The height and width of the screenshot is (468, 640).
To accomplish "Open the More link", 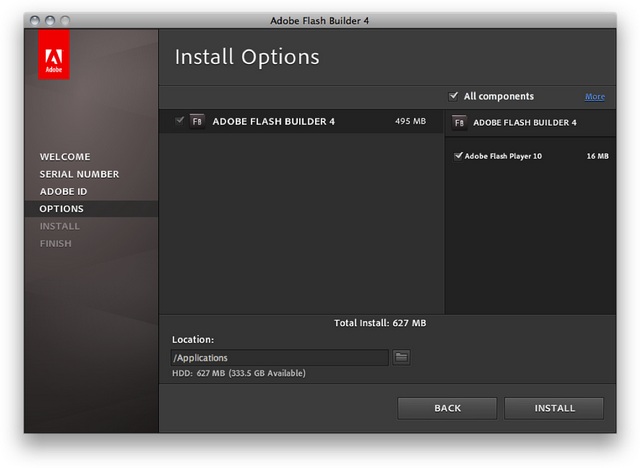I will pos(595,97).
